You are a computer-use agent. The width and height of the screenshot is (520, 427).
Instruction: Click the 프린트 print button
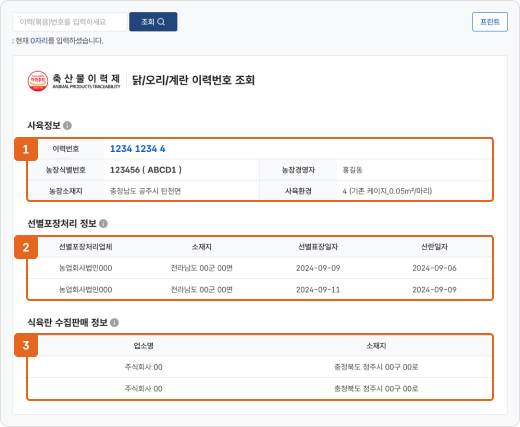tap(490, 22)
